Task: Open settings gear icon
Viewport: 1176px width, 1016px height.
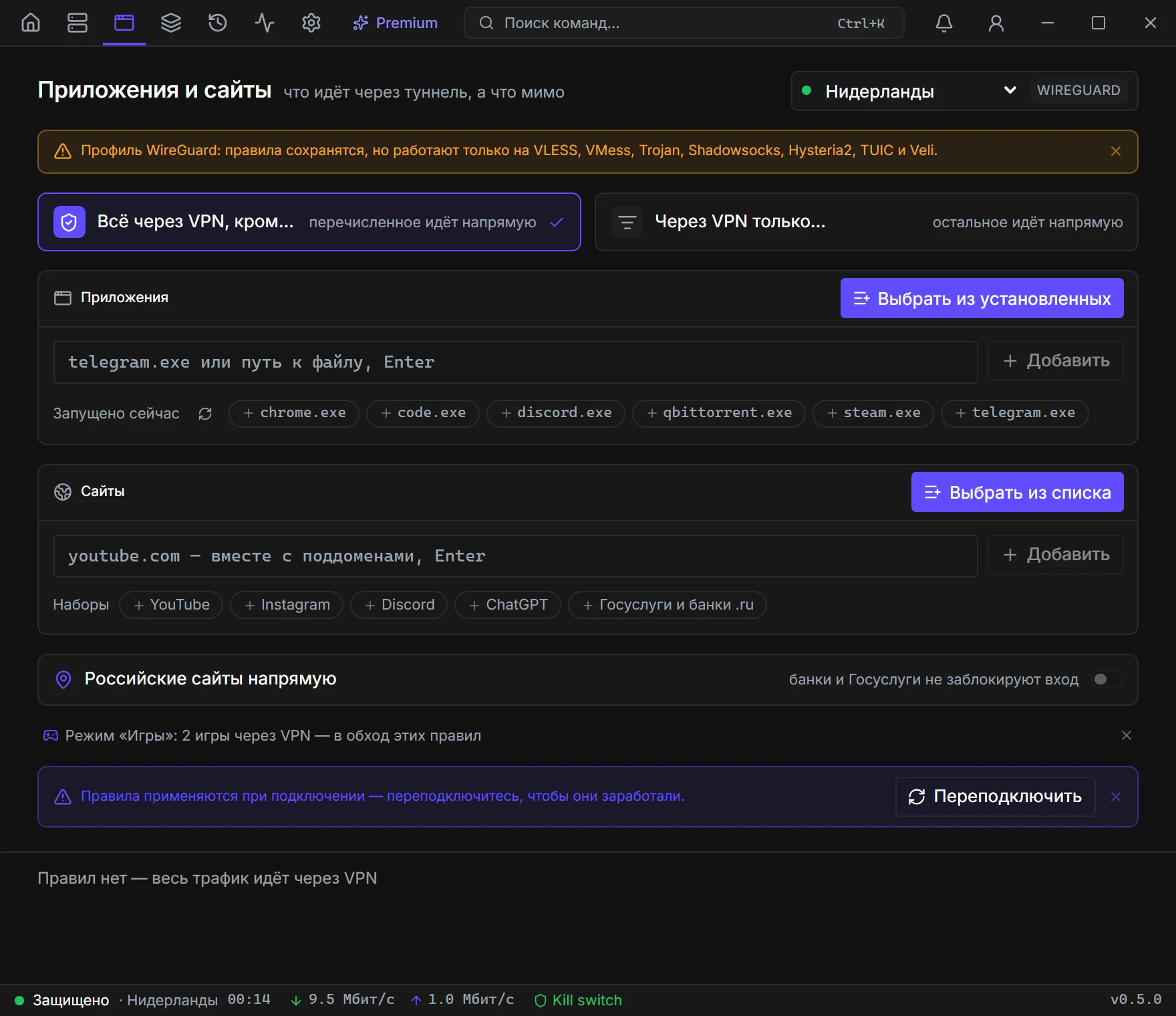Action: 311,23
